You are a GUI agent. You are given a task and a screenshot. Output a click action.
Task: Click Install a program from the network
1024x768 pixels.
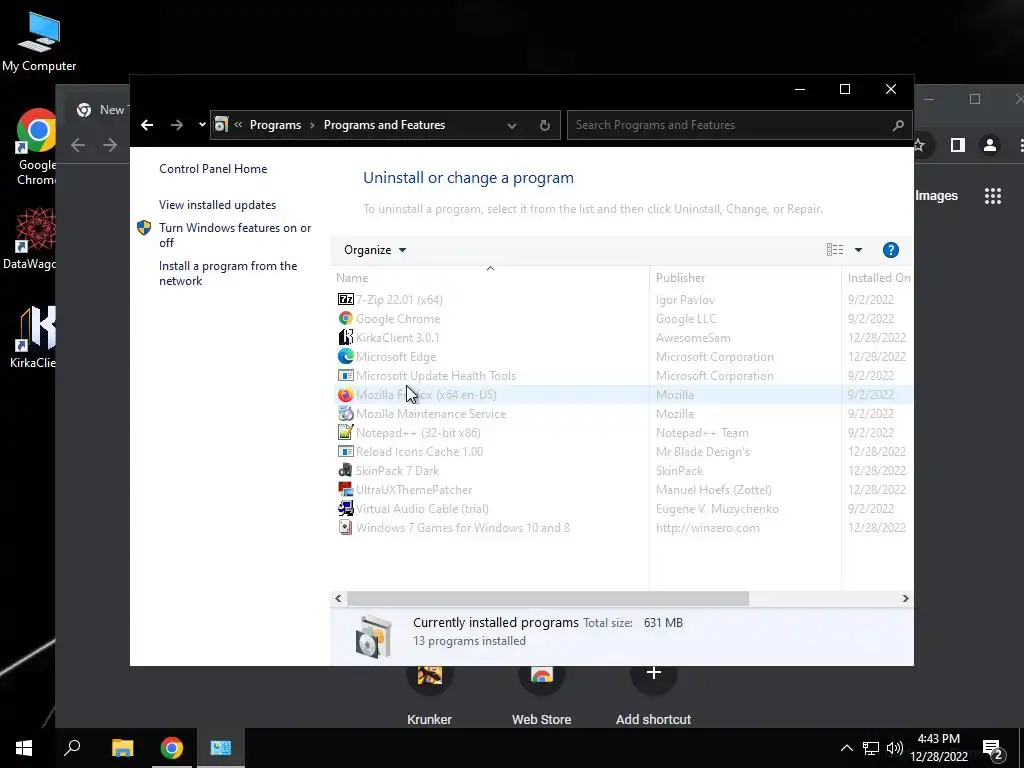(228, 273)
